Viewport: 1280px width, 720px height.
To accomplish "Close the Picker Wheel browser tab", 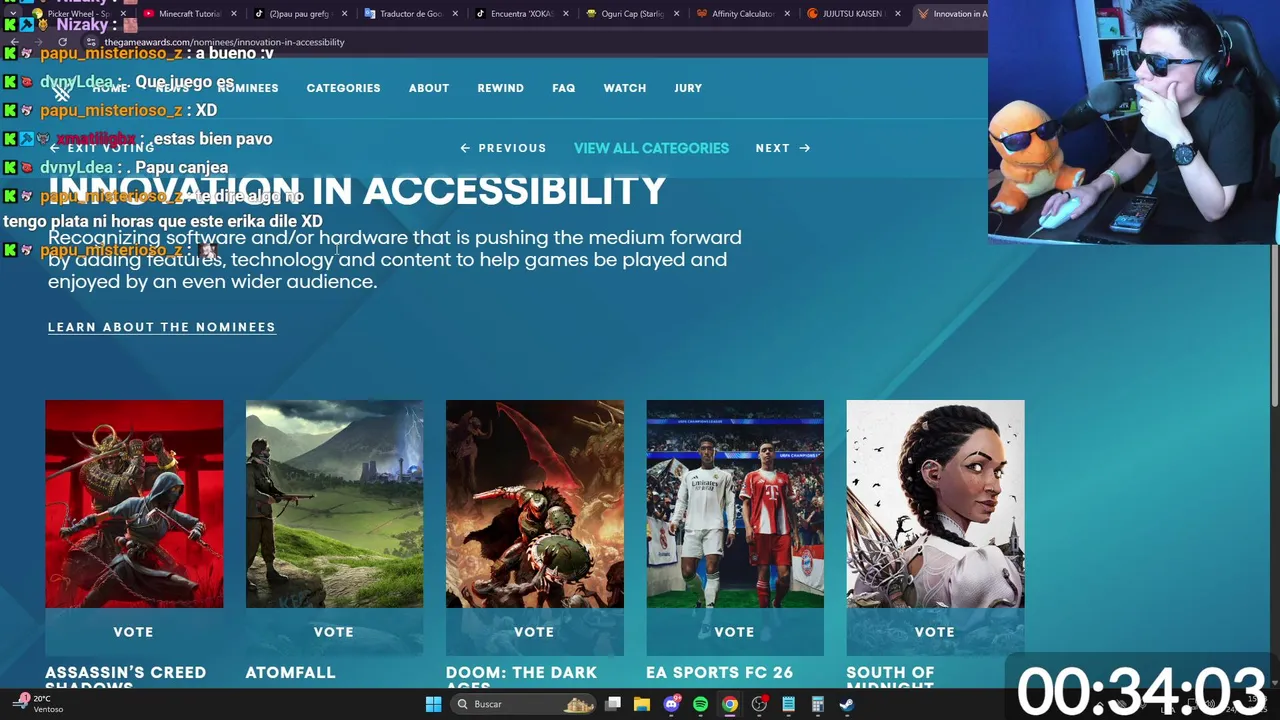I will click(125, 14).
